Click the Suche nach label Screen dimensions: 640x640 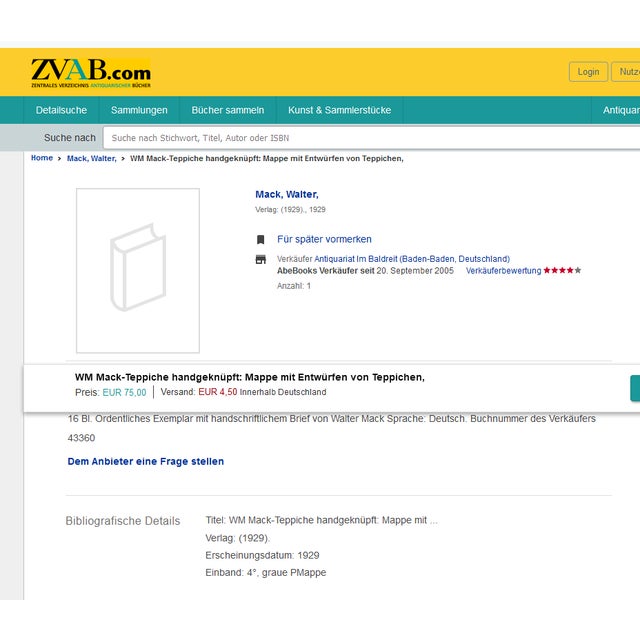[70, 138]
